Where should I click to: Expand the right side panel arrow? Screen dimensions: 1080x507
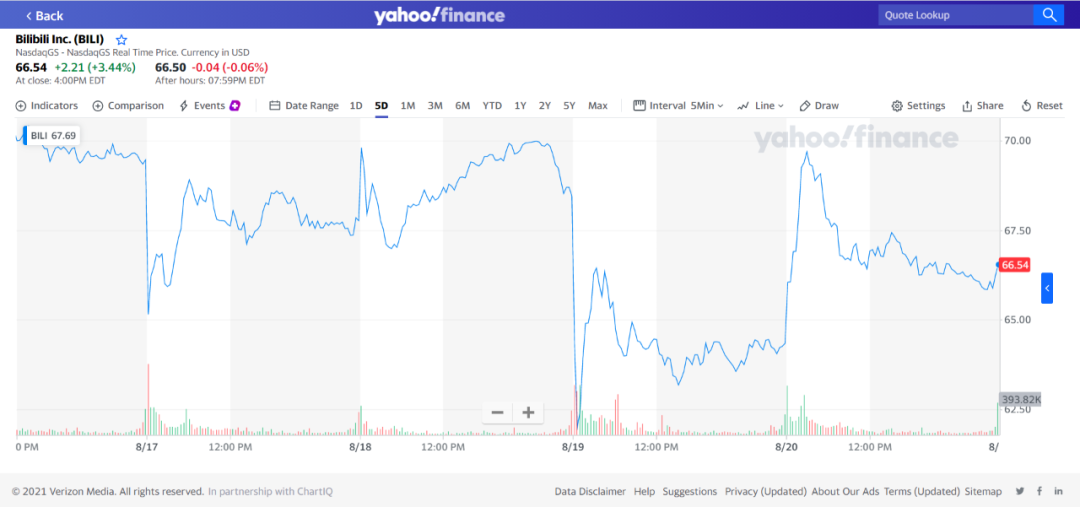(1047, 288)
